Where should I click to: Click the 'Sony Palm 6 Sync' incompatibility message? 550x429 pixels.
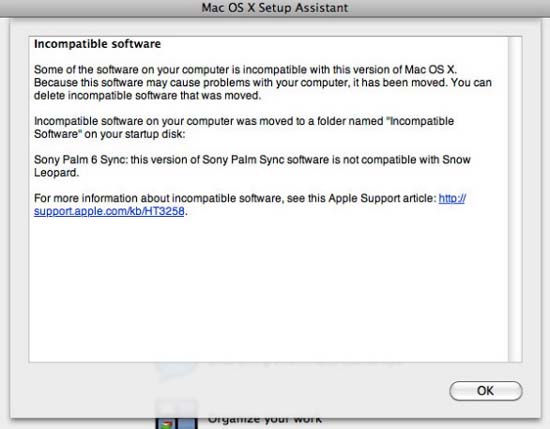click(252, 166)
